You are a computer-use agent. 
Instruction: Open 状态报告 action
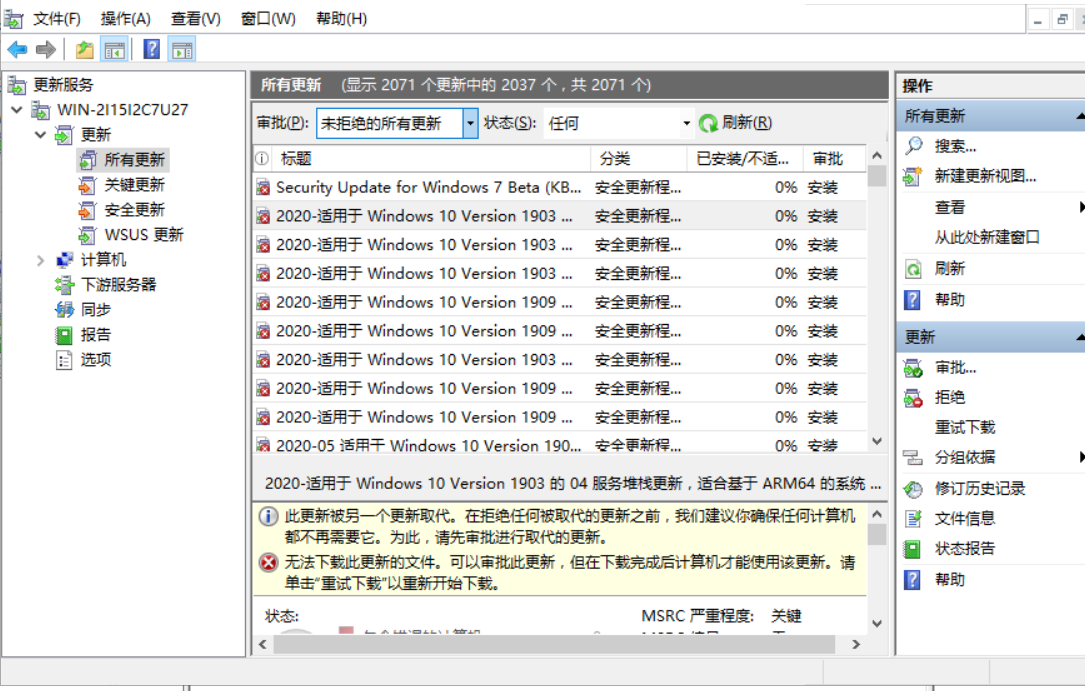[x=965, y=549]
